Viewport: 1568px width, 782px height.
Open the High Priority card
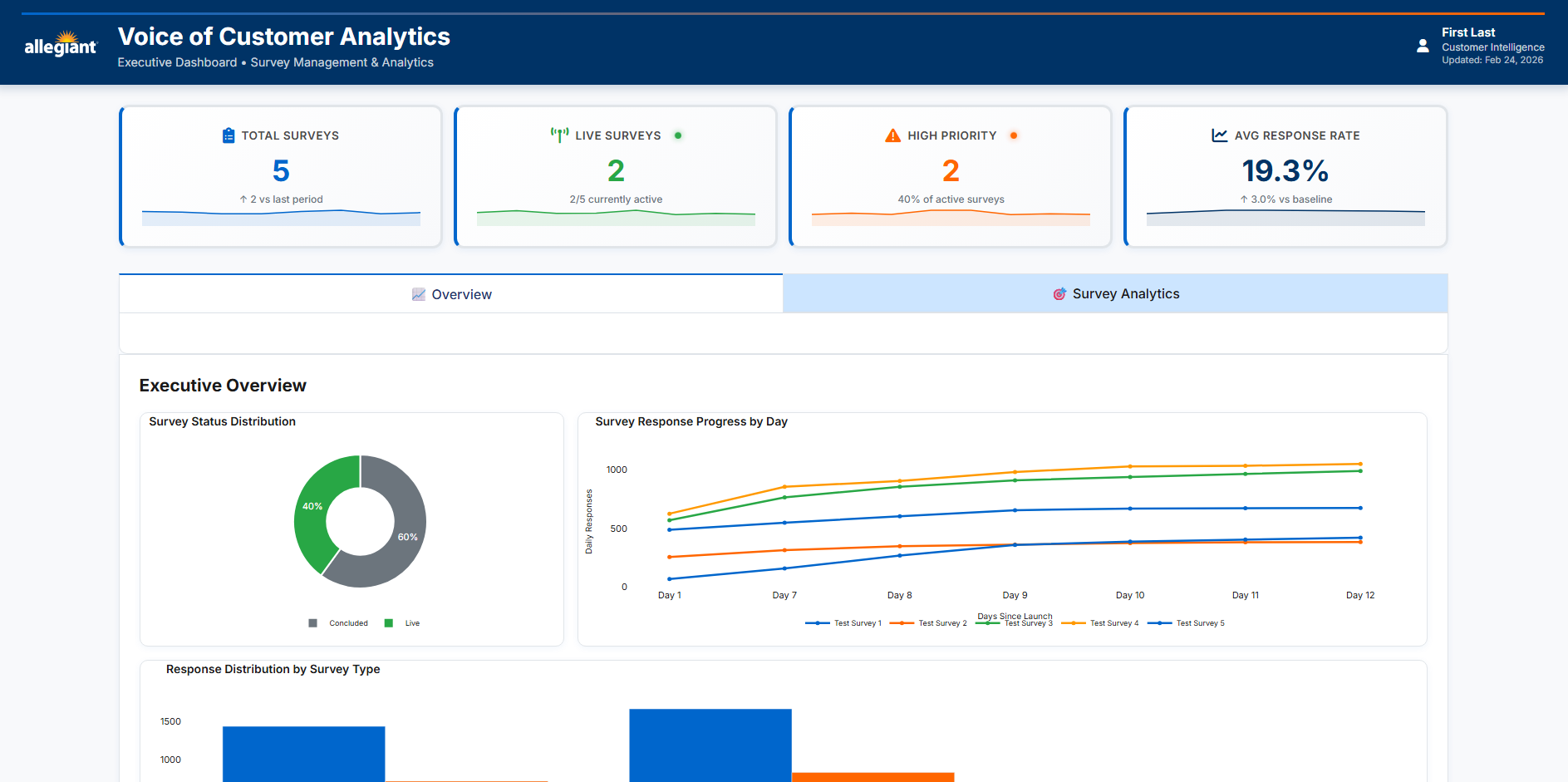pos(951,176)
